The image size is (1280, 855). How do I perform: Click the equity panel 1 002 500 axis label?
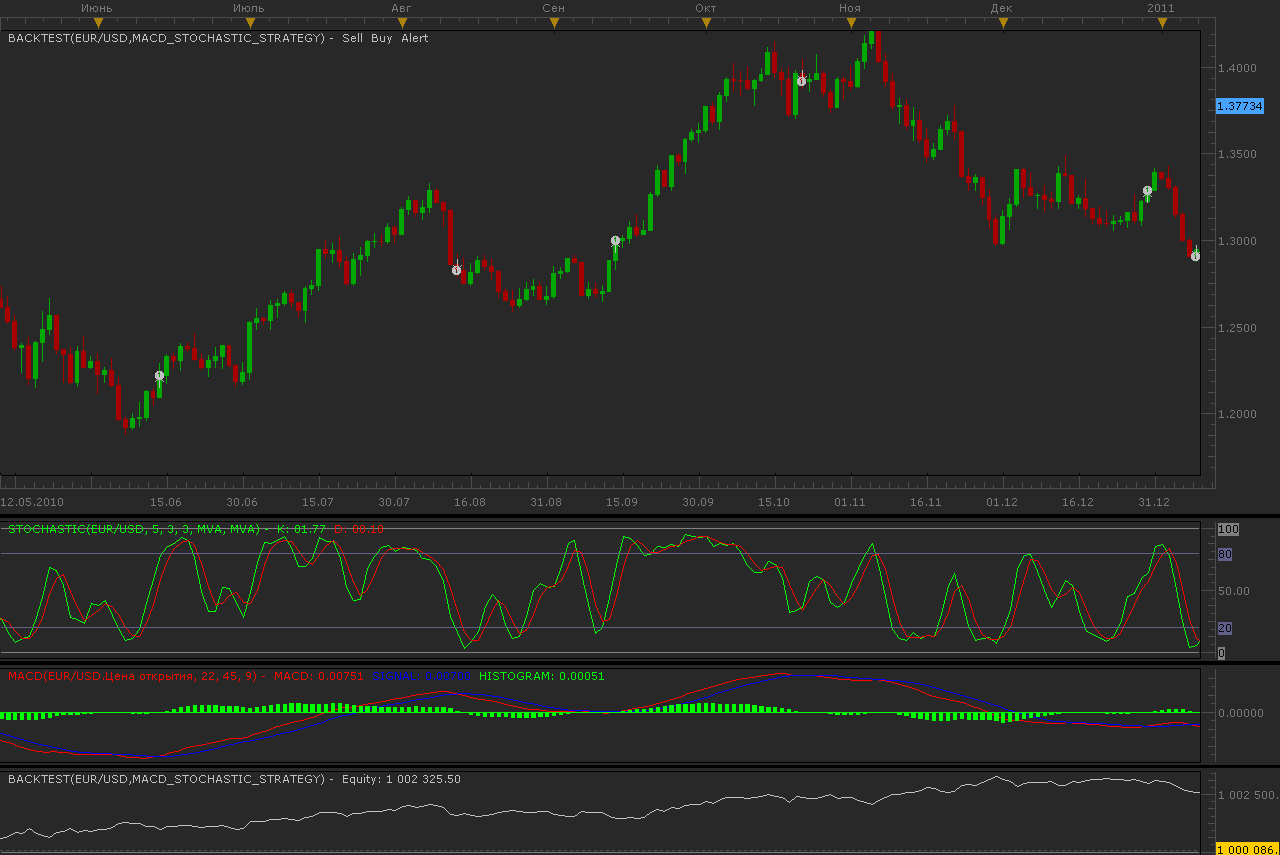(1246, 795)
